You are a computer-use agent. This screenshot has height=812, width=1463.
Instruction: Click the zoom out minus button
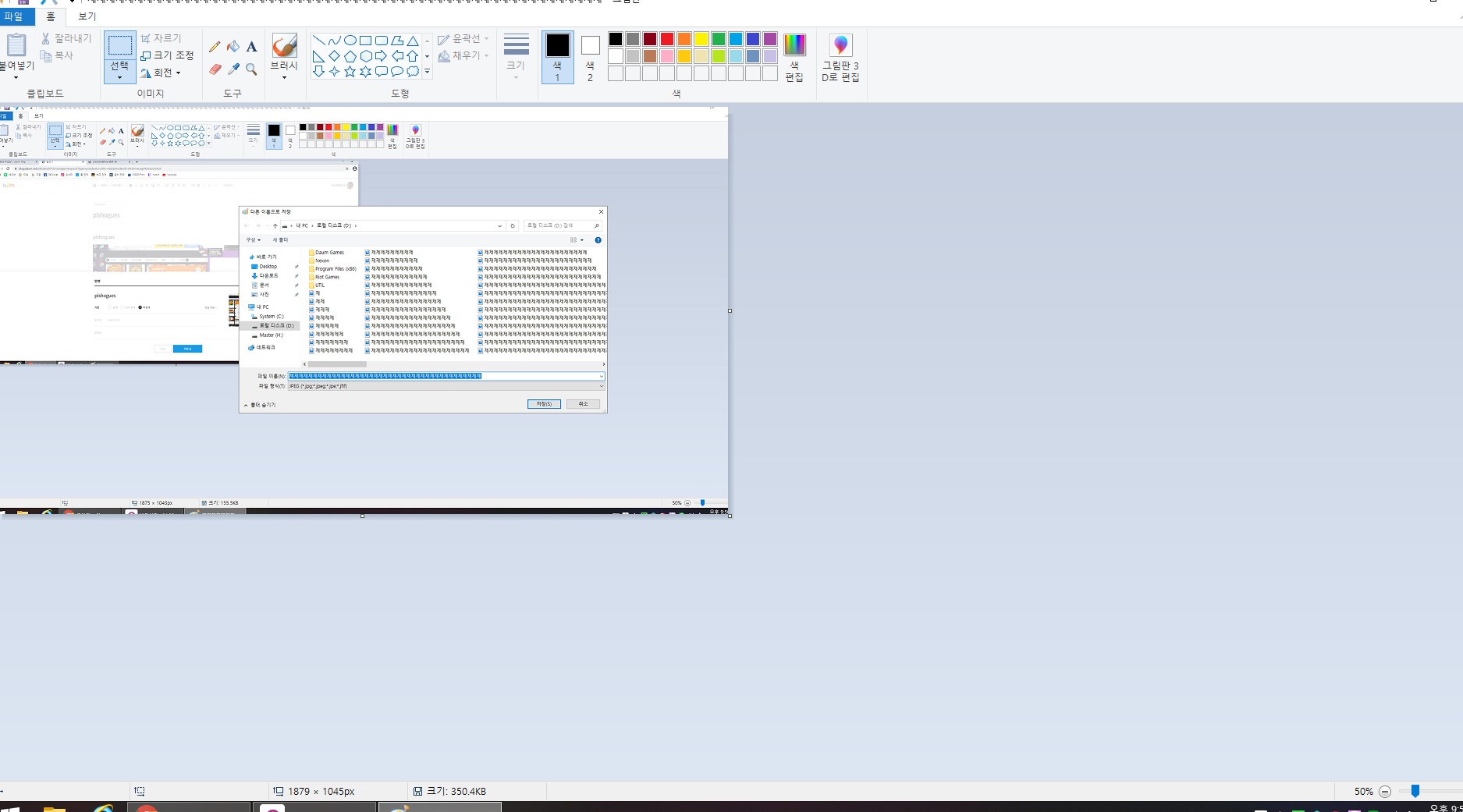tap(1385, 791)
